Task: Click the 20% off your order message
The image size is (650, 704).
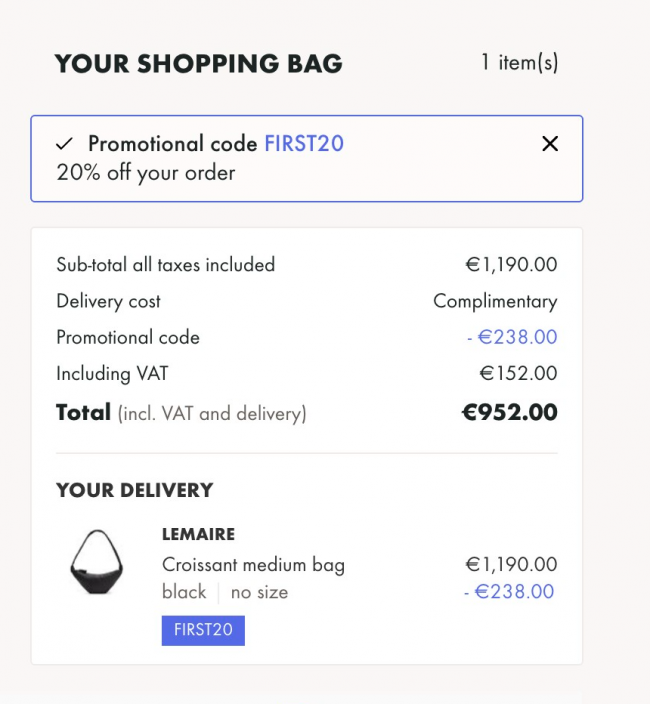Action: point(145,173)
